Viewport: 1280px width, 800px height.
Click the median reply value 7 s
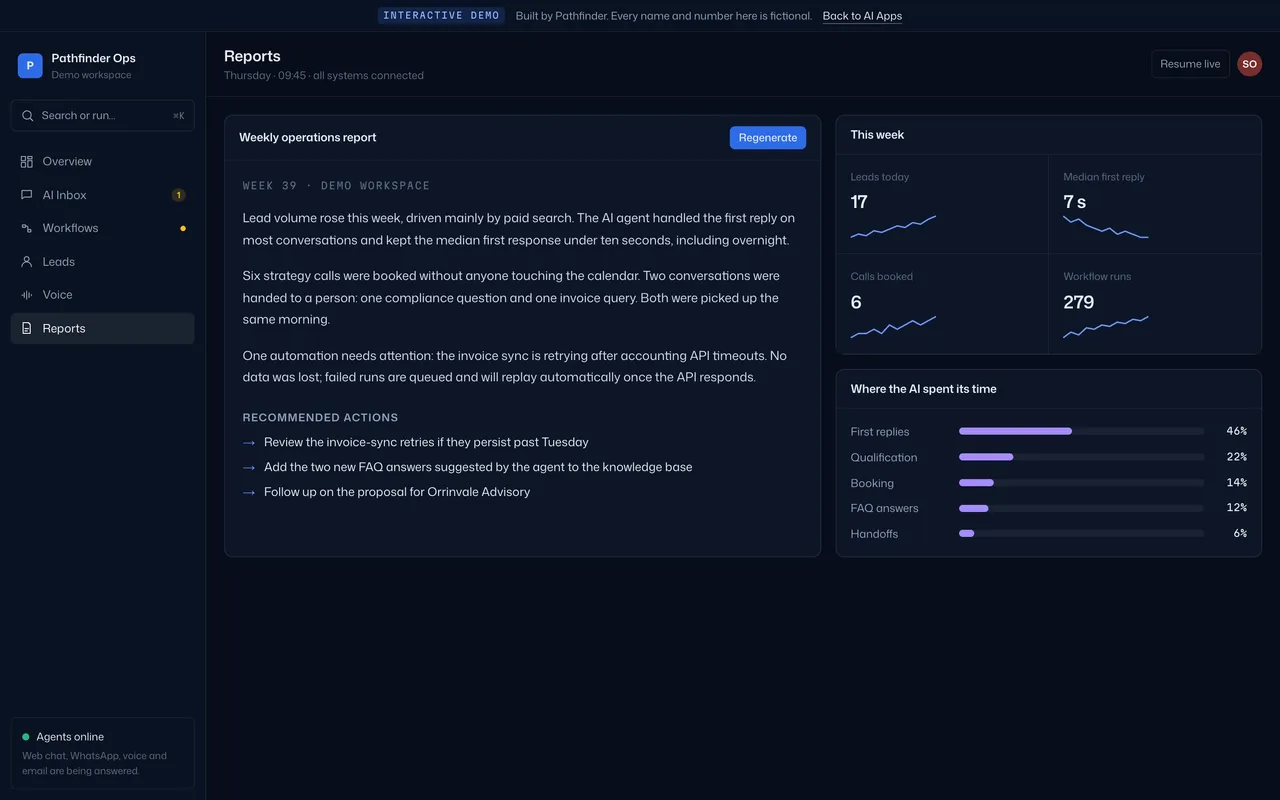click(1075, 202)
